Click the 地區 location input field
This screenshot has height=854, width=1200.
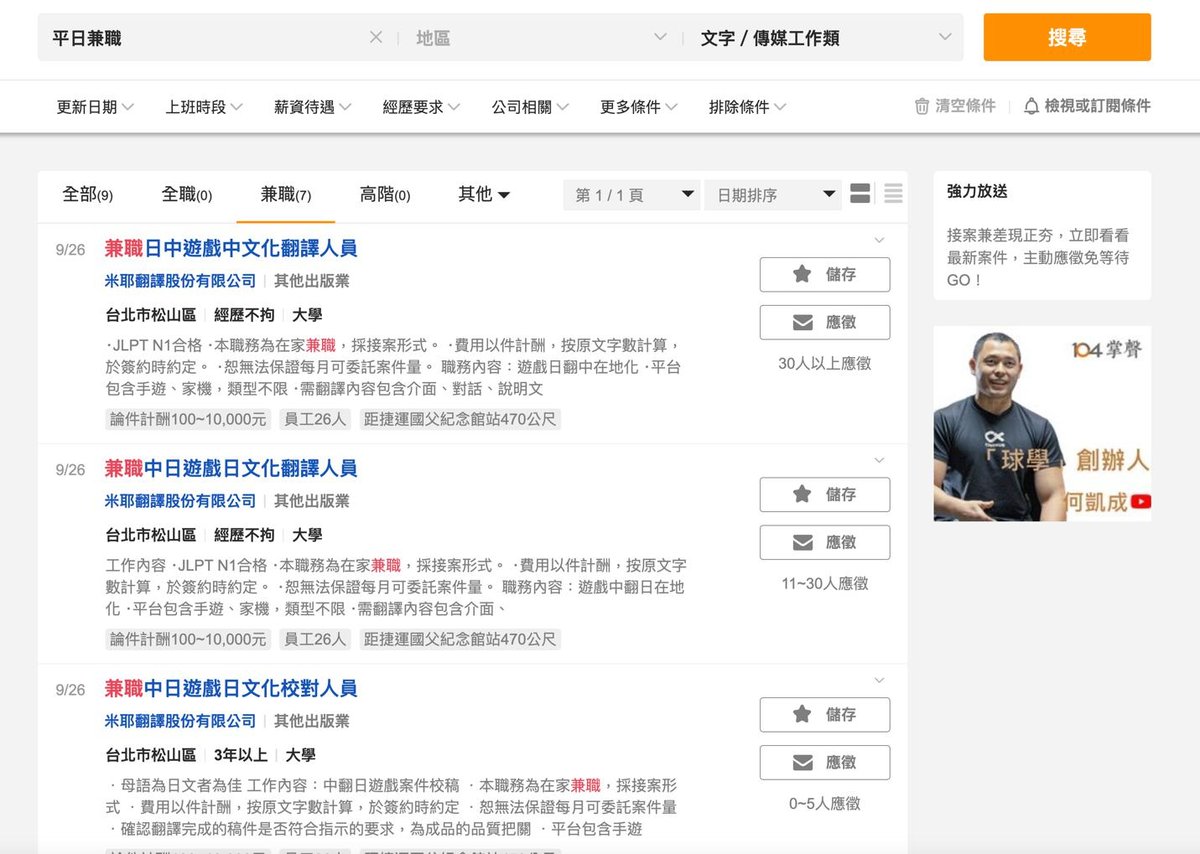(x=530, y=38)
